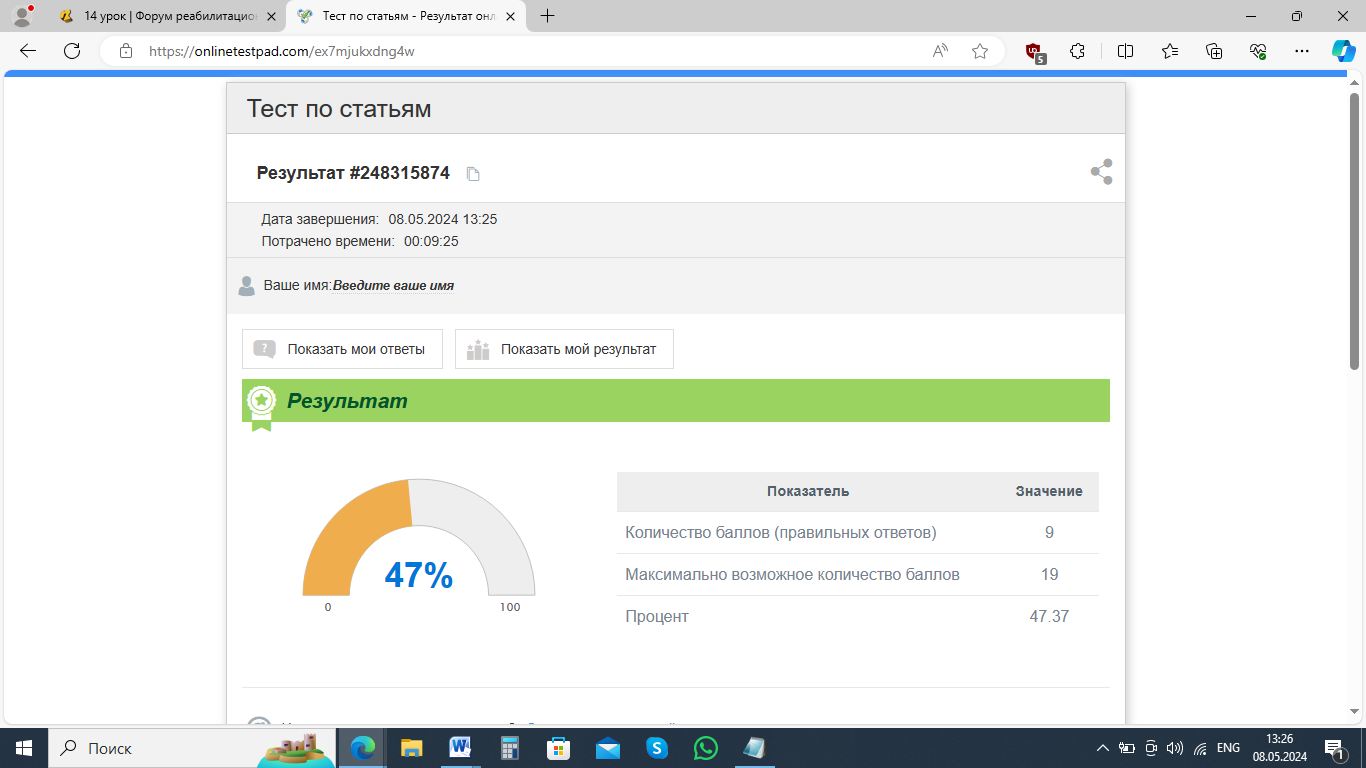Open the read aloud icon in address bar
The height and width of the screenshot is (768, 1366).
point(940,51)
